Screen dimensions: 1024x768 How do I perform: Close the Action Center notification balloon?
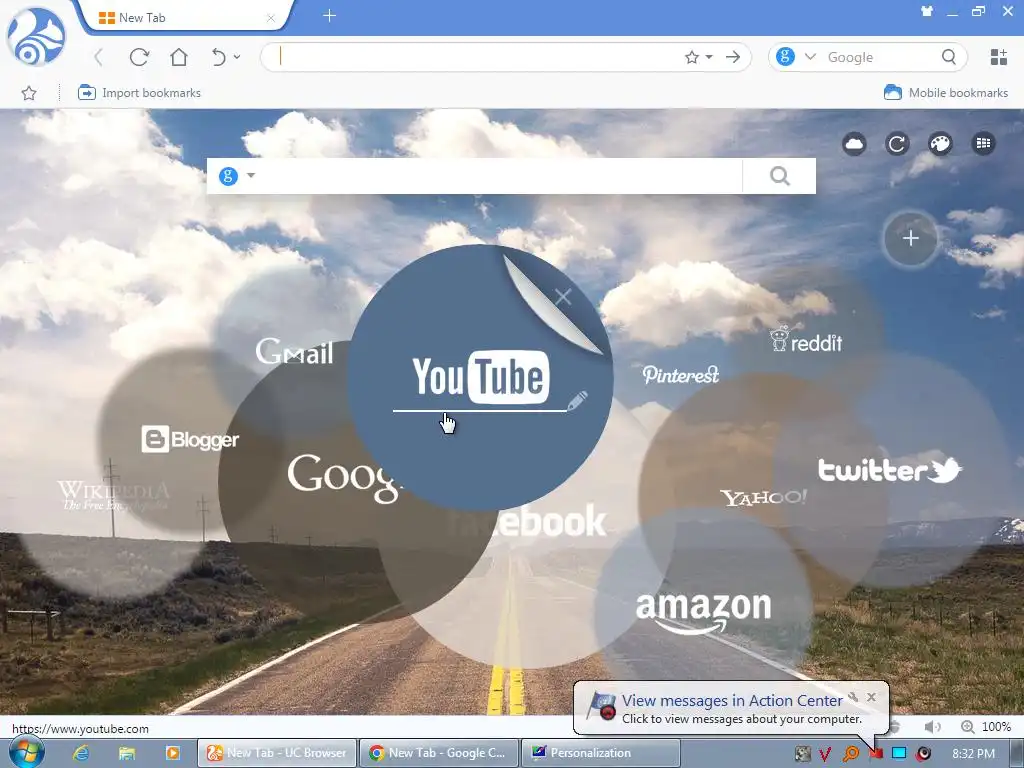coord(871,697)
